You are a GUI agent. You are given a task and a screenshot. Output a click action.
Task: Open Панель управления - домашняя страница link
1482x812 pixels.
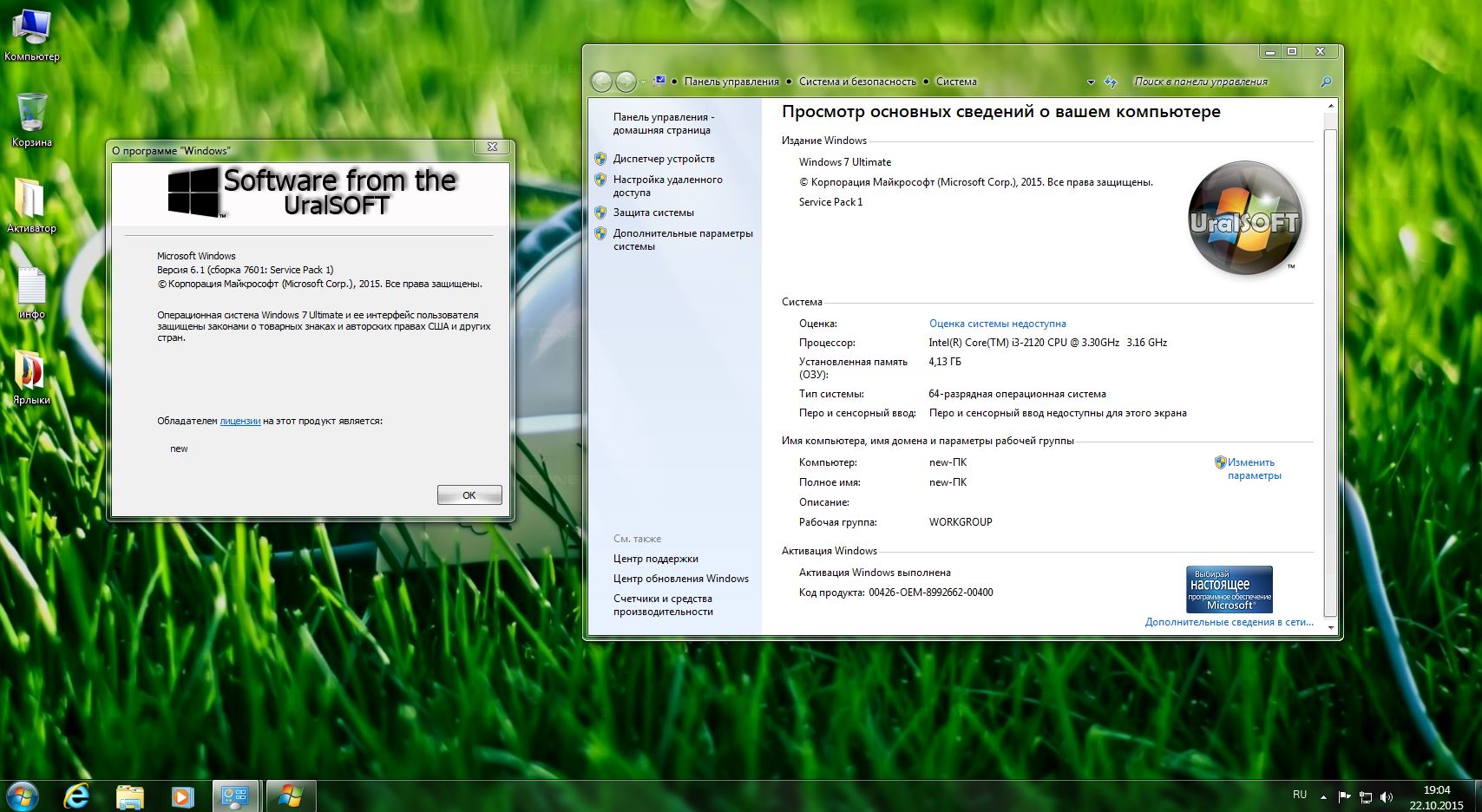[663, 123]
